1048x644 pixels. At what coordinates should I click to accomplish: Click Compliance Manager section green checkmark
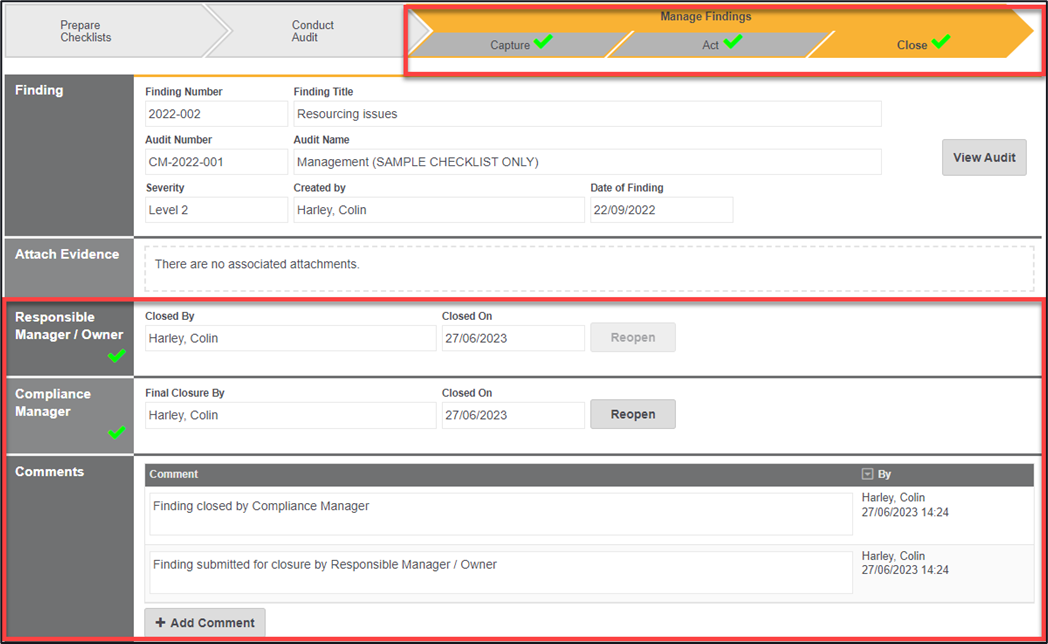coord(116,432)
